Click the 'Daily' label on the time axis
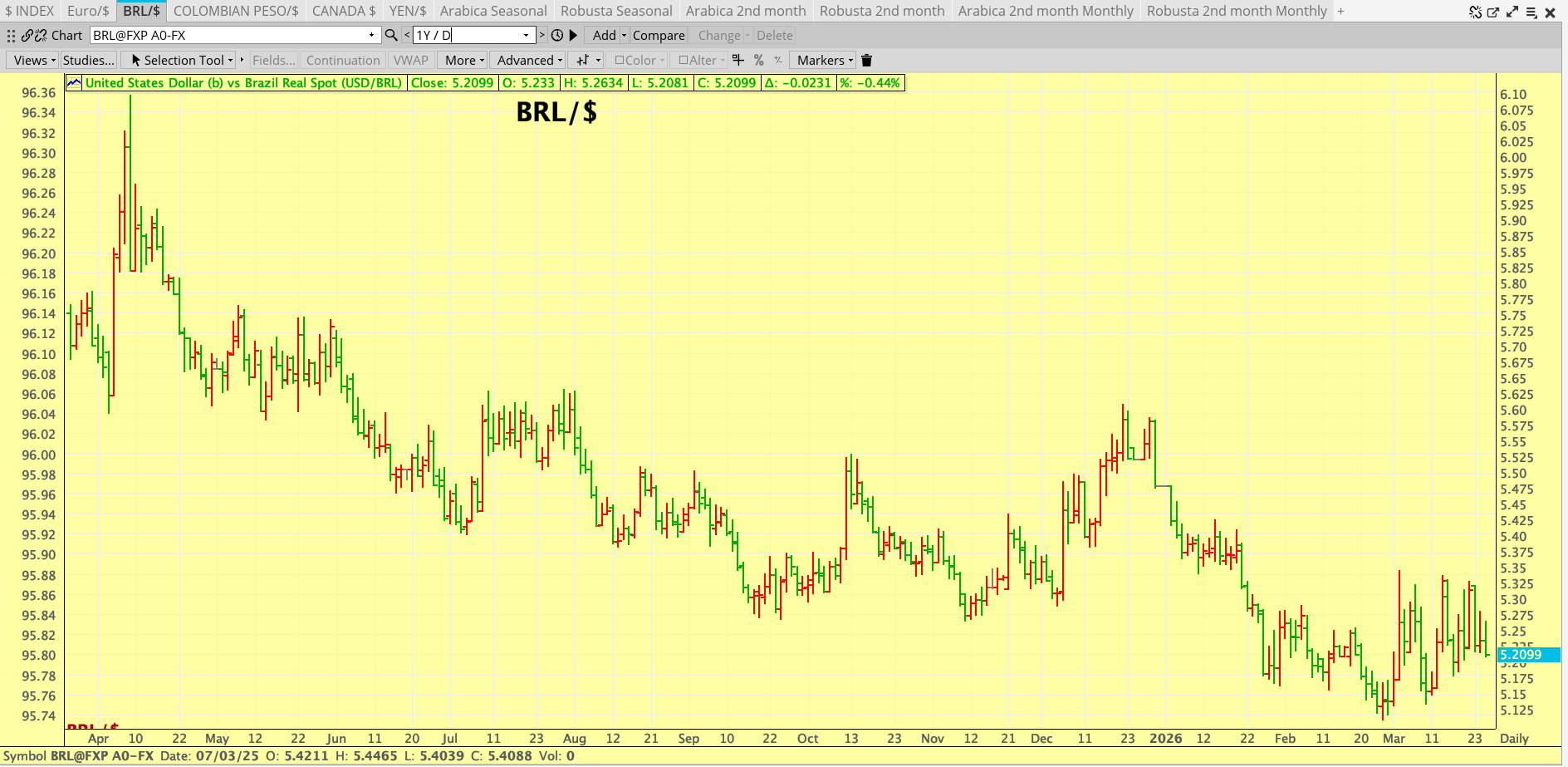The width and height of the screenshot is (1568, 767). pos(1514,738)
